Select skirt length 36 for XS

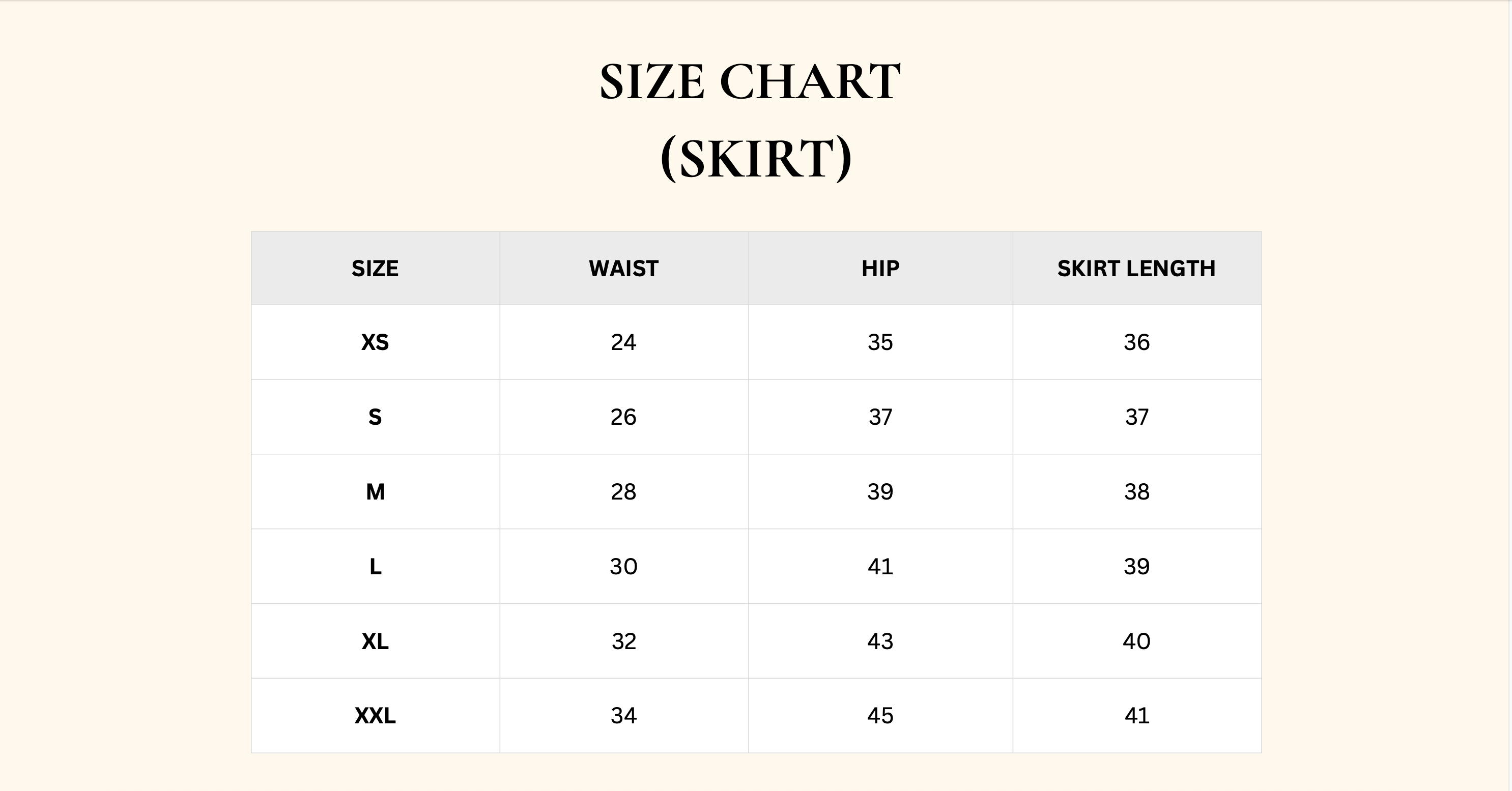tap(1136, 342)
